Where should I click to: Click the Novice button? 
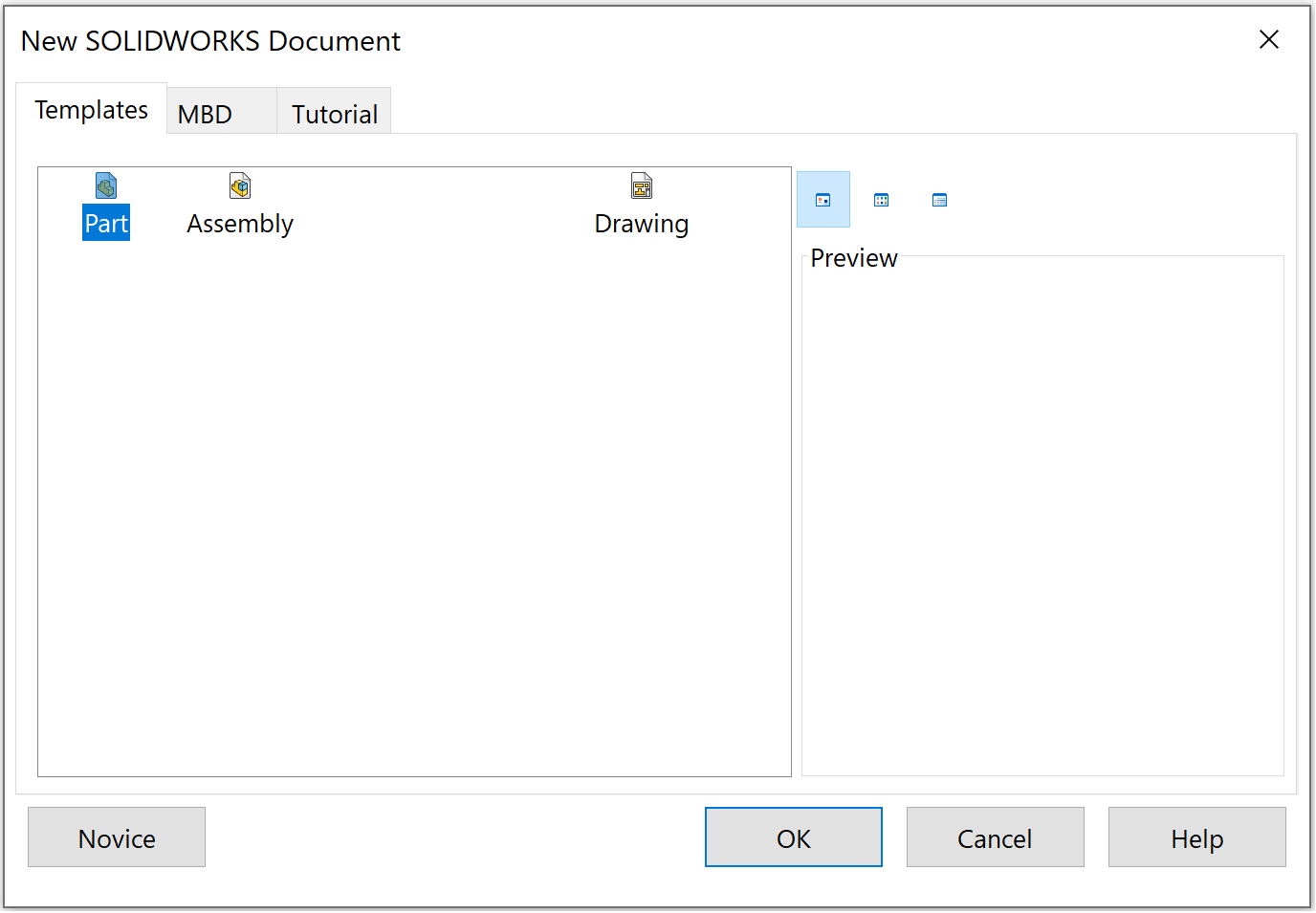pyautogui.click(x=117, y=837)
